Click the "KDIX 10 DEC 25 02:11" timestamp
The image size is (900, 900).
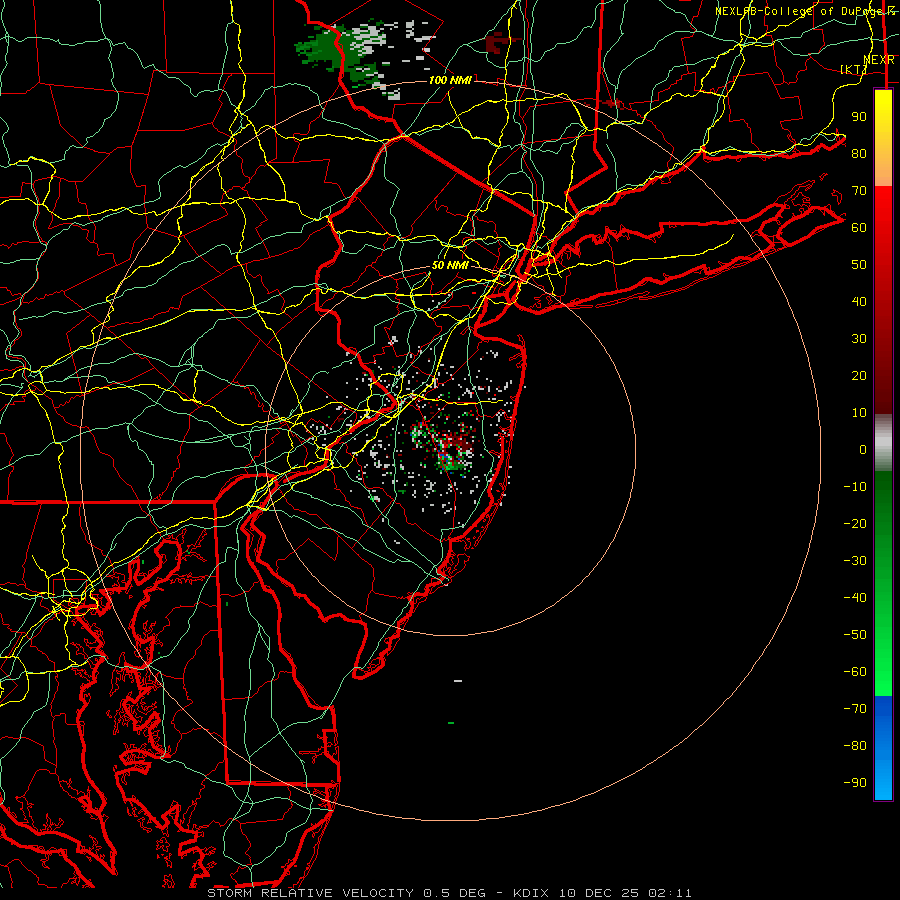[x=602, y=893]
